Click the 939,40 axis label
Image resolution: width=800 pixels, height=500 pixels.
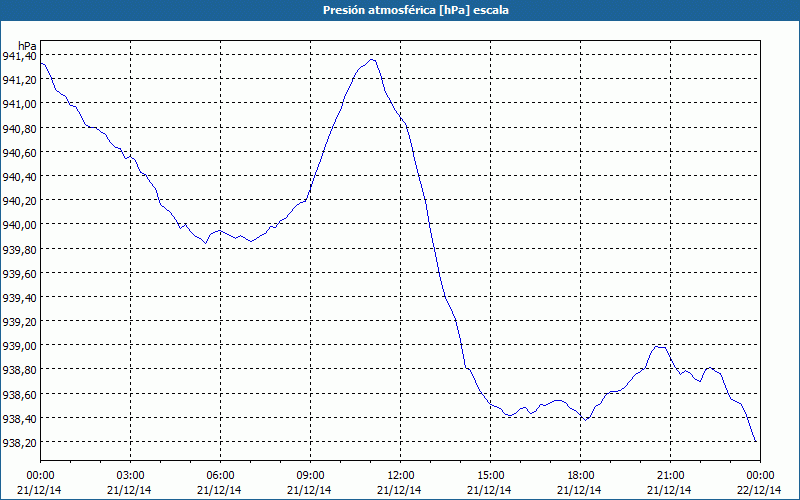click(19, 297)
